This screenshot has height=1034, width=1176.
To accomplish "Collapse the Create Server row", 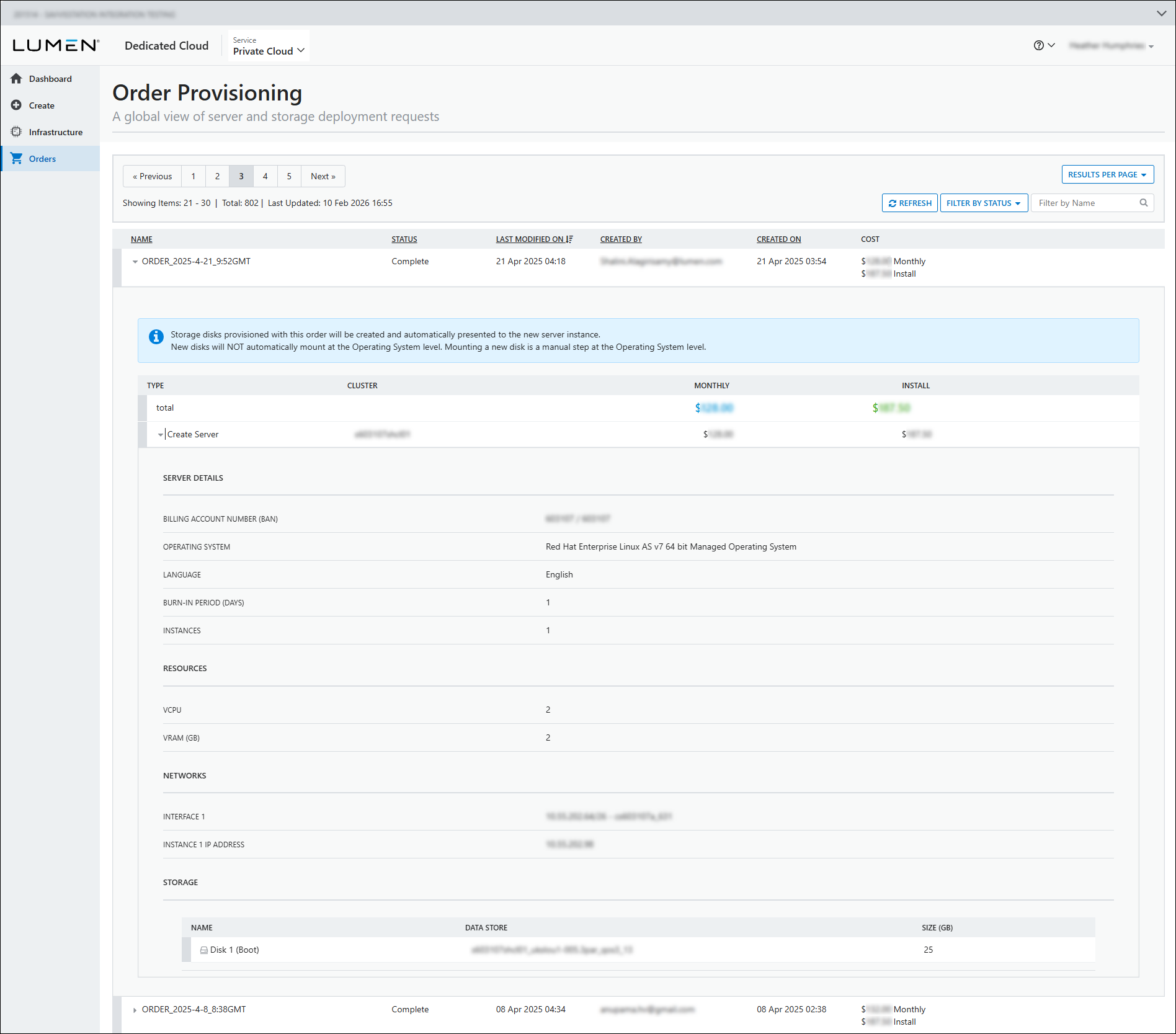I will pos(161,435).
